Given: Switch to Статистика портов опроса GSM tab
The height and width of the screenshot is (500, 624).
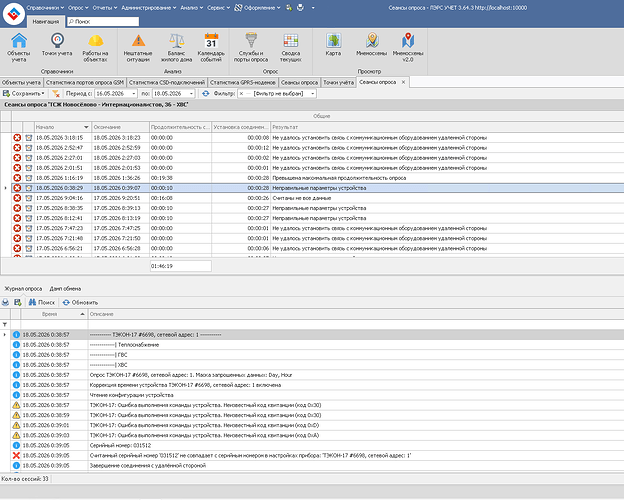Looking at the screenshot, I should tap(85, 82).
